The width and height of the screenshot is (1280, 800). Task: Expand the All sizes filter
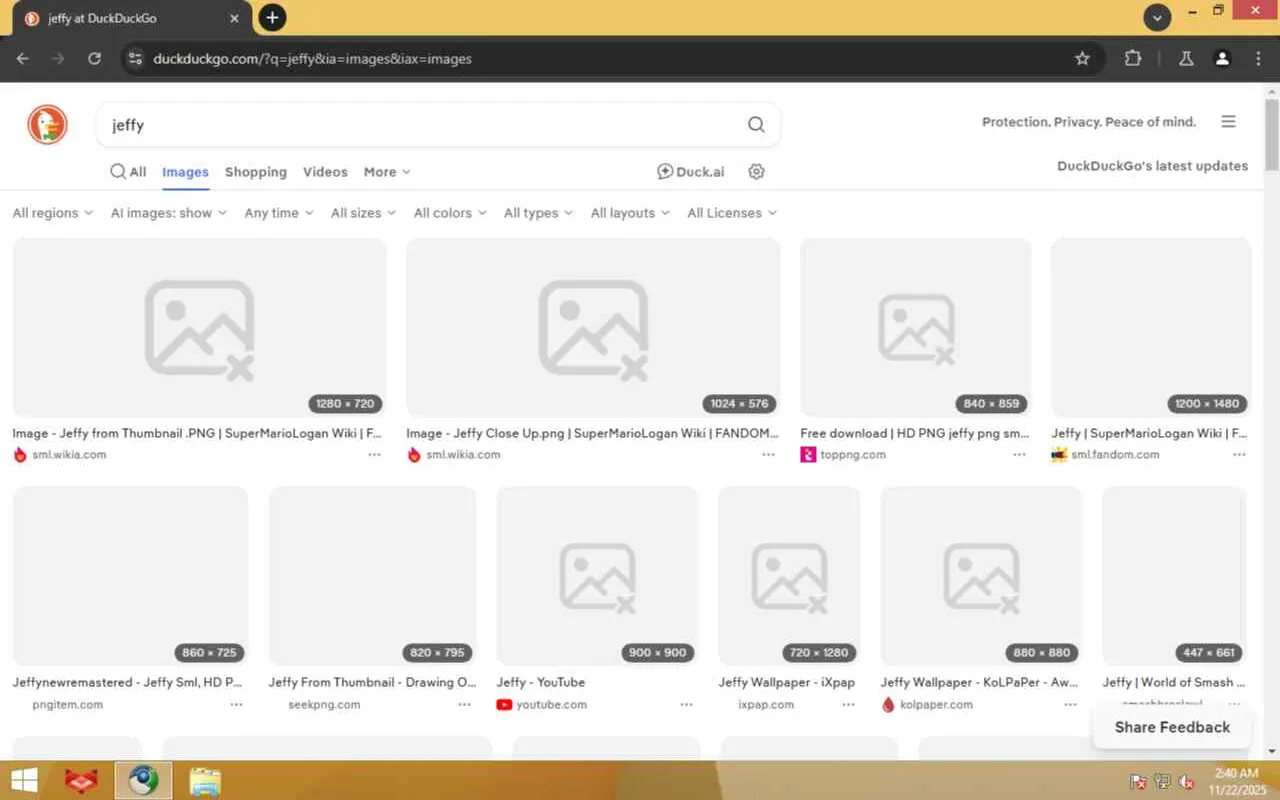(364, 213)
